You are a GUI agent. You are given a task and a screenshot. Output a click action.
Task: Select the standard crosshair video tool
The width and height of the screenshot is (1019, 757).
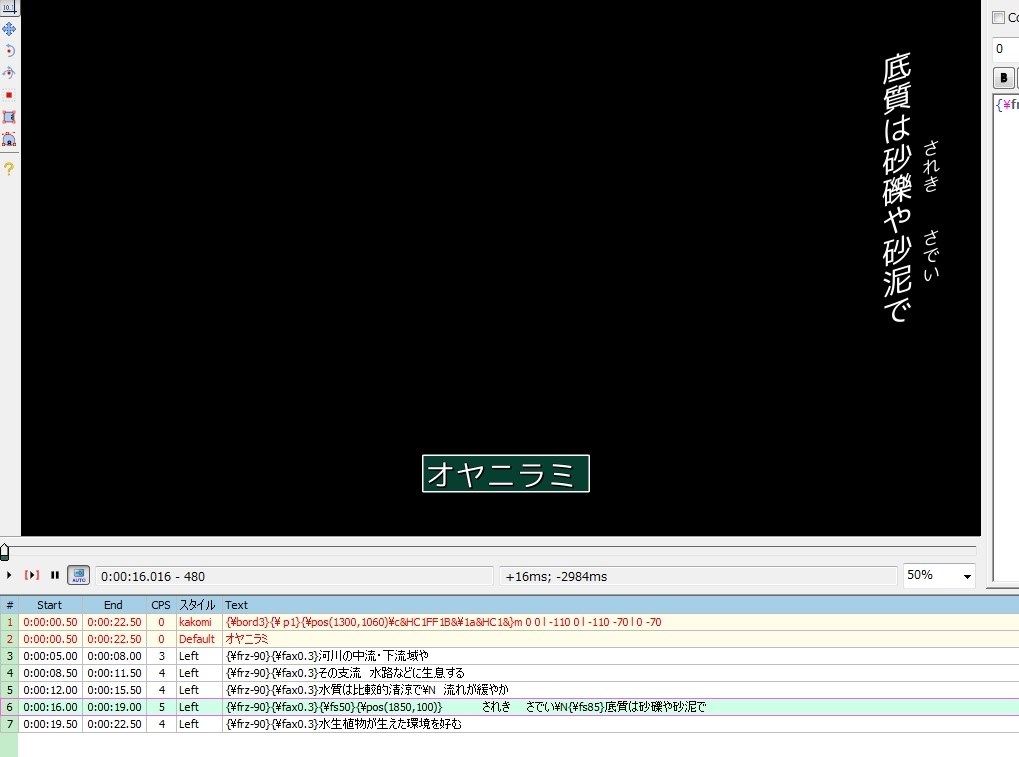tap(9, 7)
